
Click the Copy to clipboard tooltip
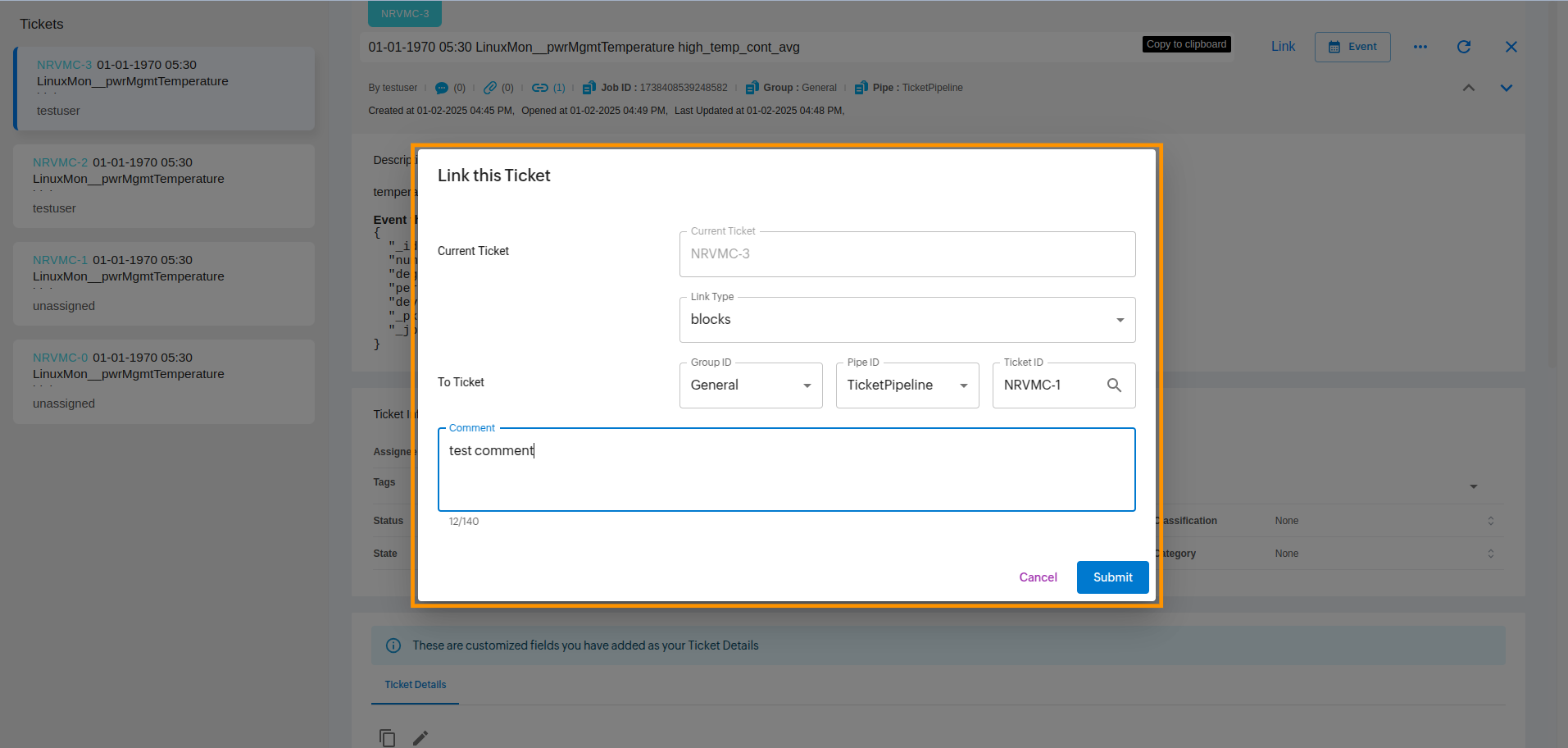pyautogui.click(x=1186, y=44)
